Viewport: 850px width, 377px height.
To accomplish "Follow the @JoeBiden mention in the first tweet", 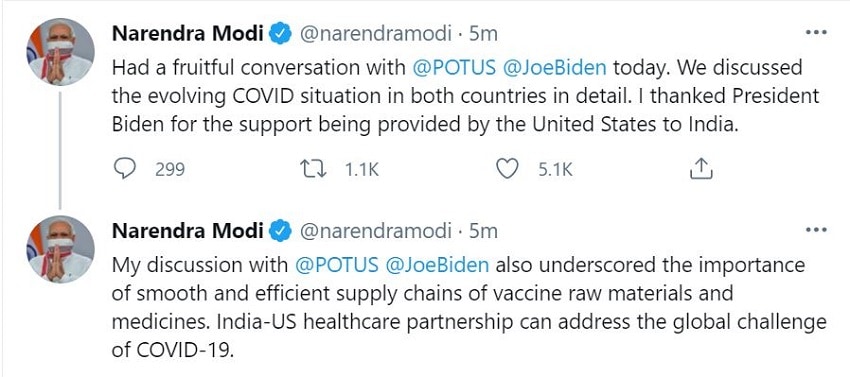I will (556, 68).
